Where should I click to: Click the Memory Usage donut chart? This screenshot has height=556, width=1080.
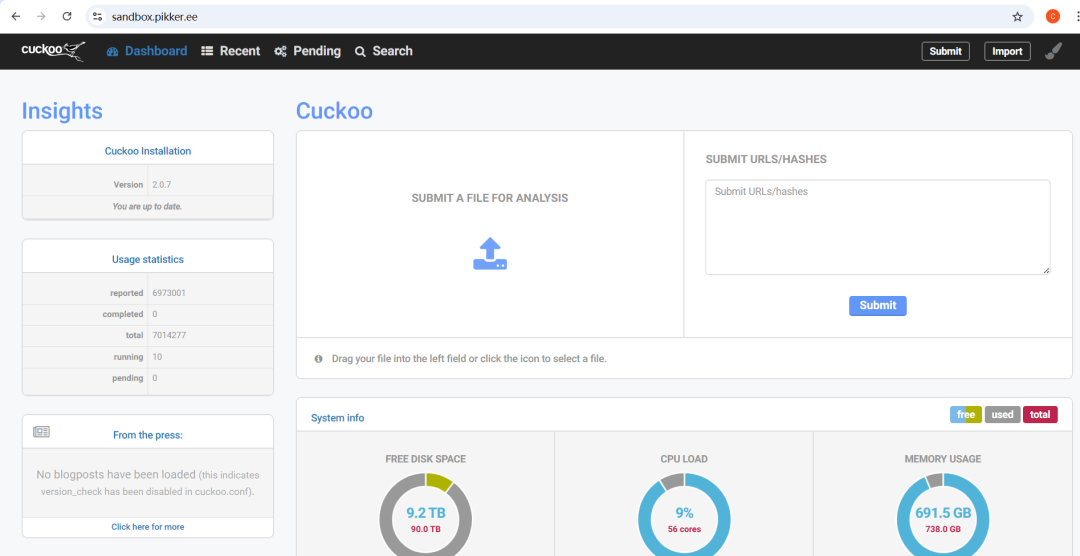pos(943,515)
